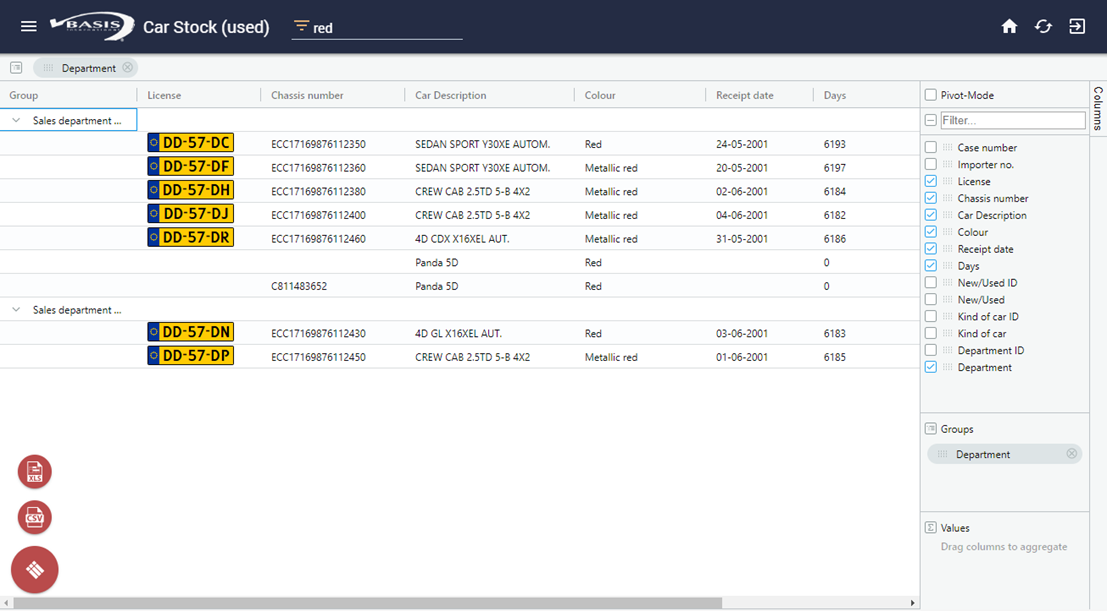Click '4D CDX X16XEL AUT.' description cell
Screen dimensions: 1107x611
click(462, 239)
